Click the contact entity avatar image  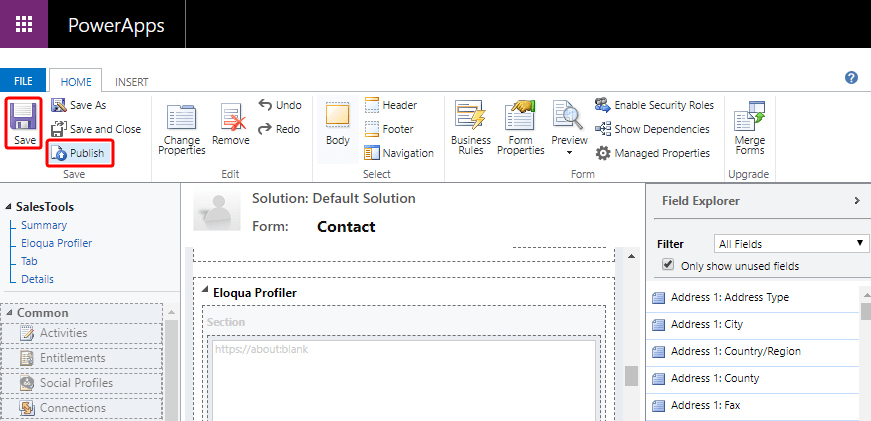(217, 210)
